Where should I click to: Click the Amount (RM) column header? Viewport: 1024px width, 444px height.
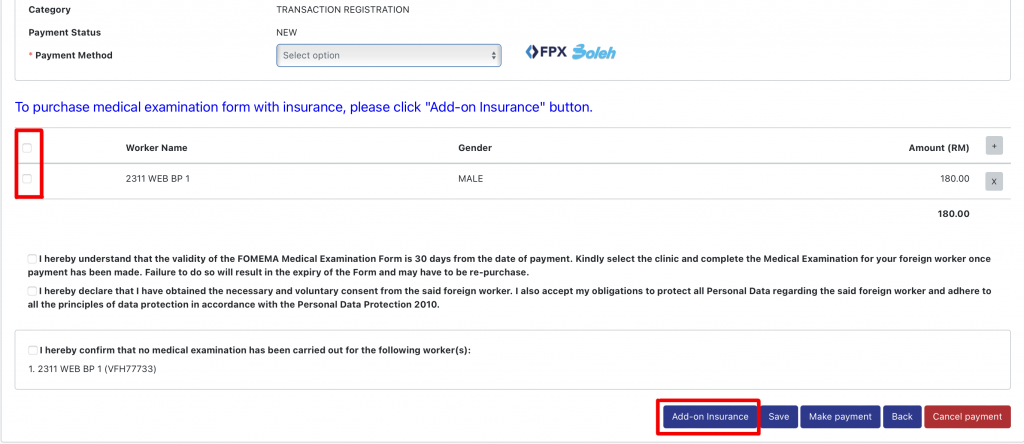coord(938,148)
